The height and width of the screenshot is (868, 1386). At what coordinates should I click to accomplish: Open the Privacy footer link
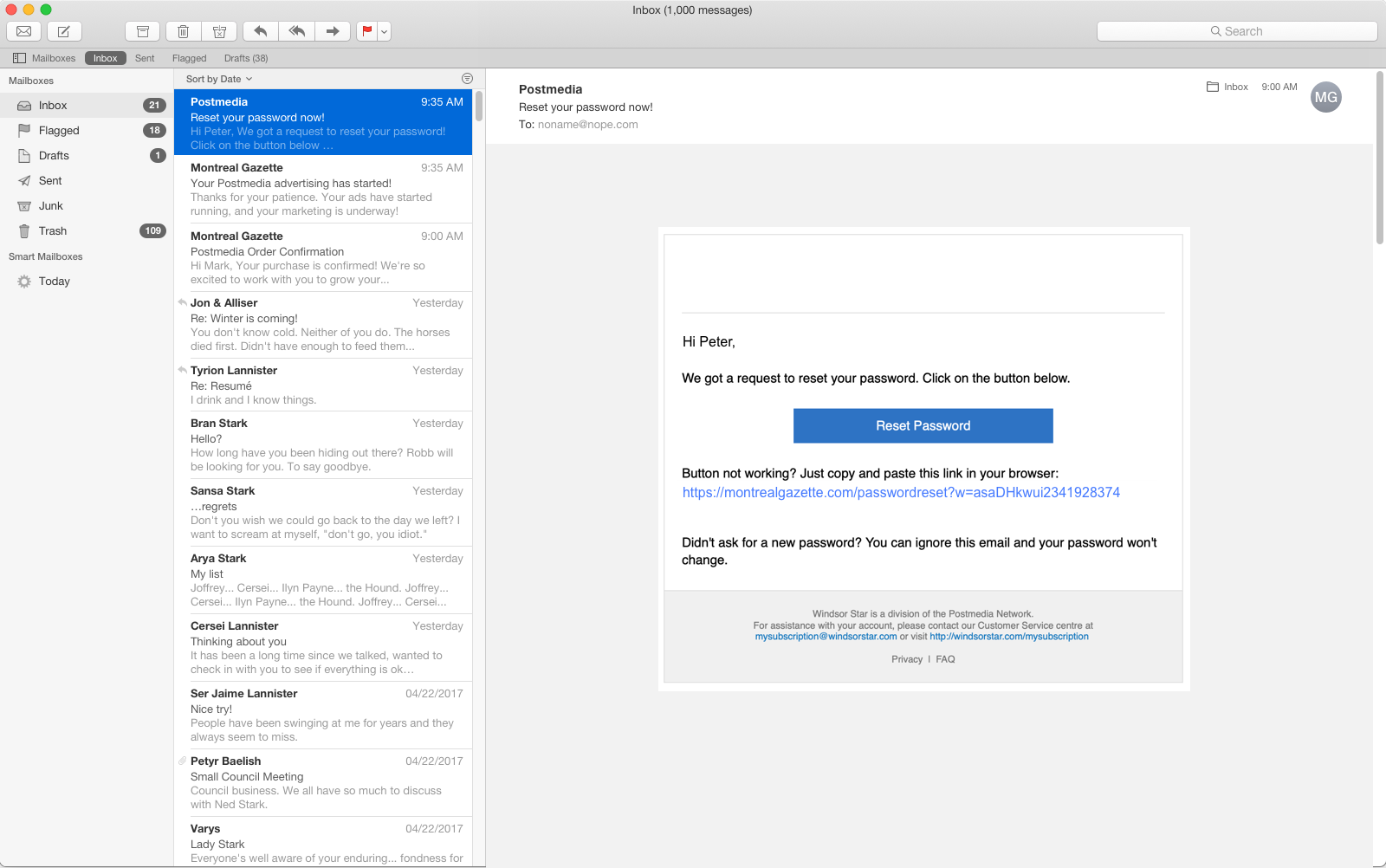coord(907,659)
